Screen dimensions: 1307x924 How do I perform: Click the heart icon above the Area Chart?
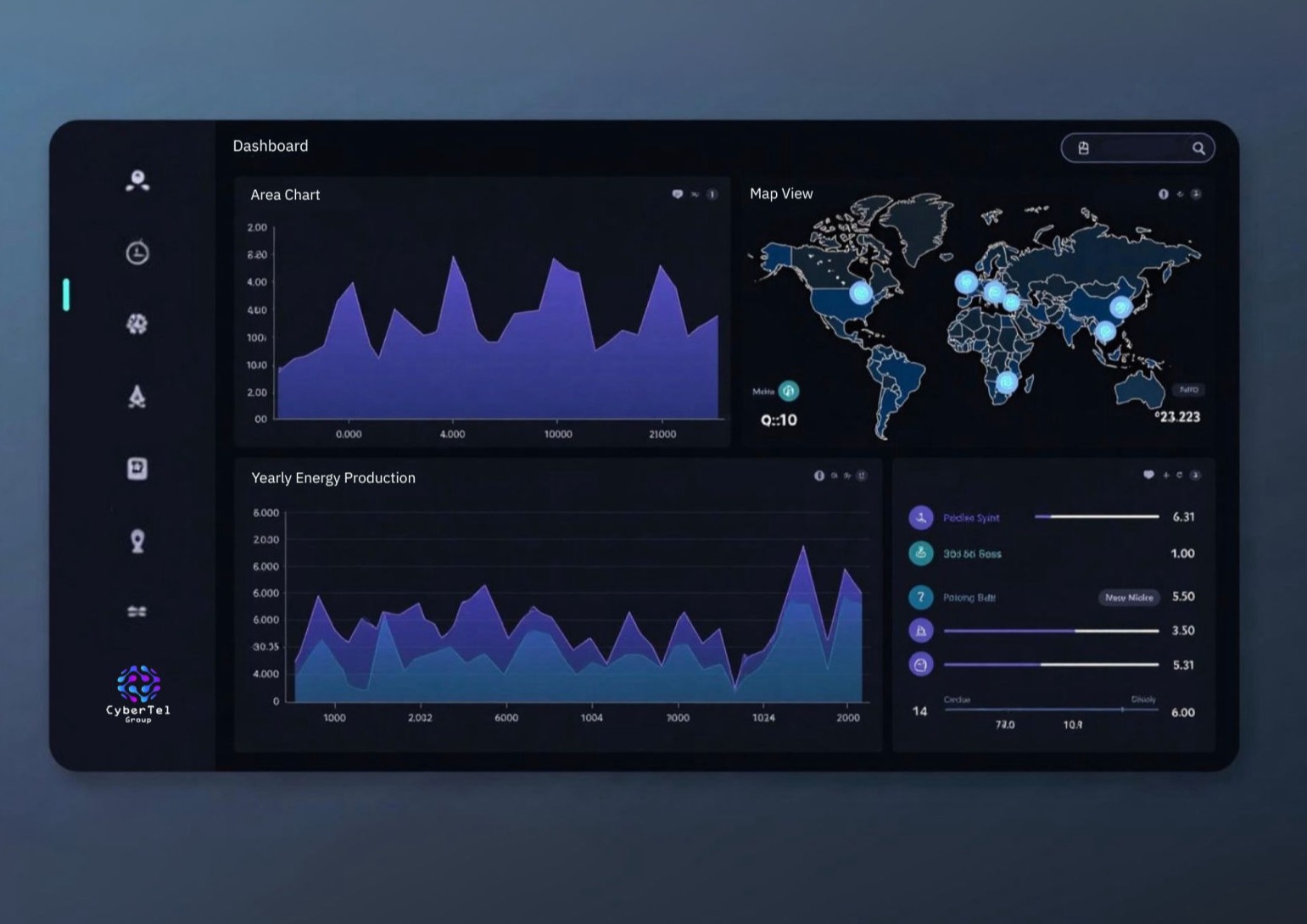(x=677, y=194)
